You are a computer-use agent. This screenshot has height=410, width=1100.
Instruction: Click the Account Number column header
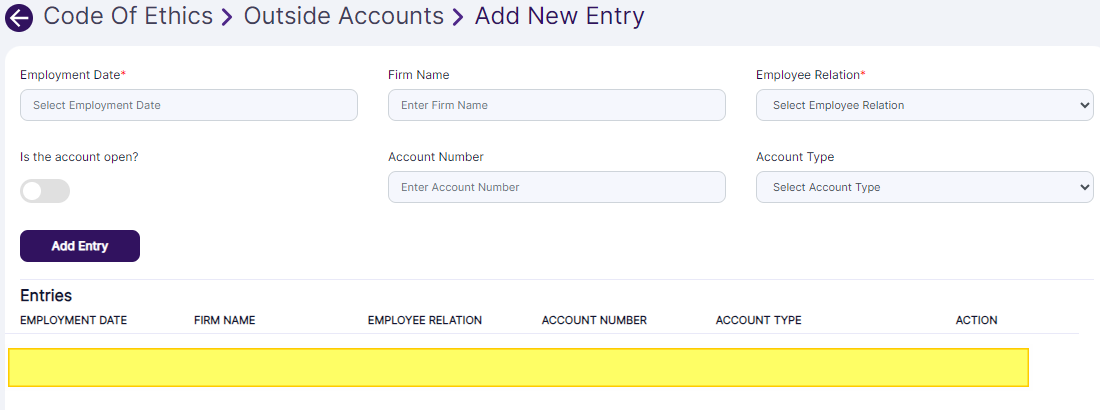point(594,320)
